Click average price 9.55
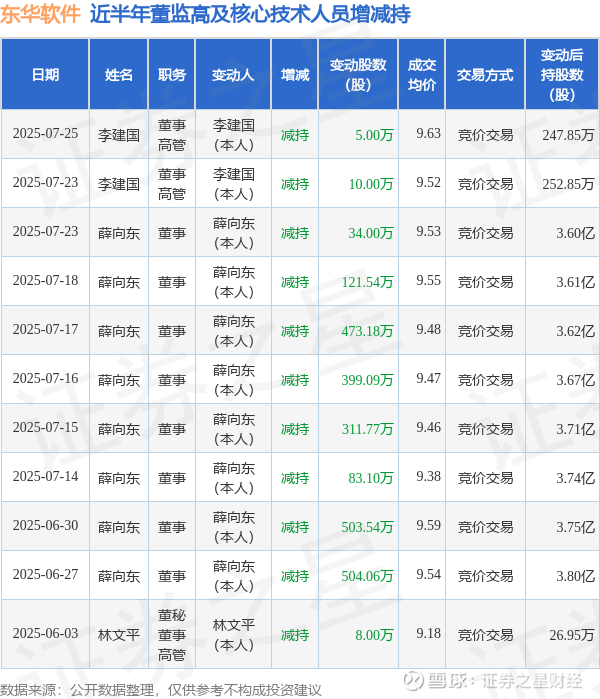600x699 pixels. point(428,281)
